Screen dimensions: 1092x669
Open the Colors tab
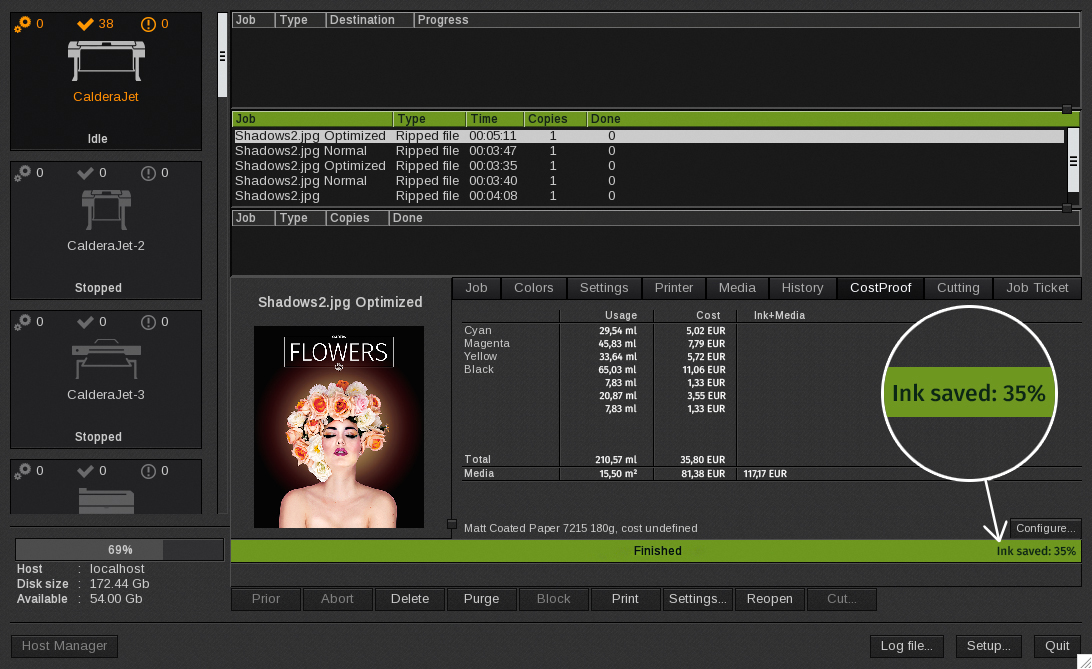(533, 288)
